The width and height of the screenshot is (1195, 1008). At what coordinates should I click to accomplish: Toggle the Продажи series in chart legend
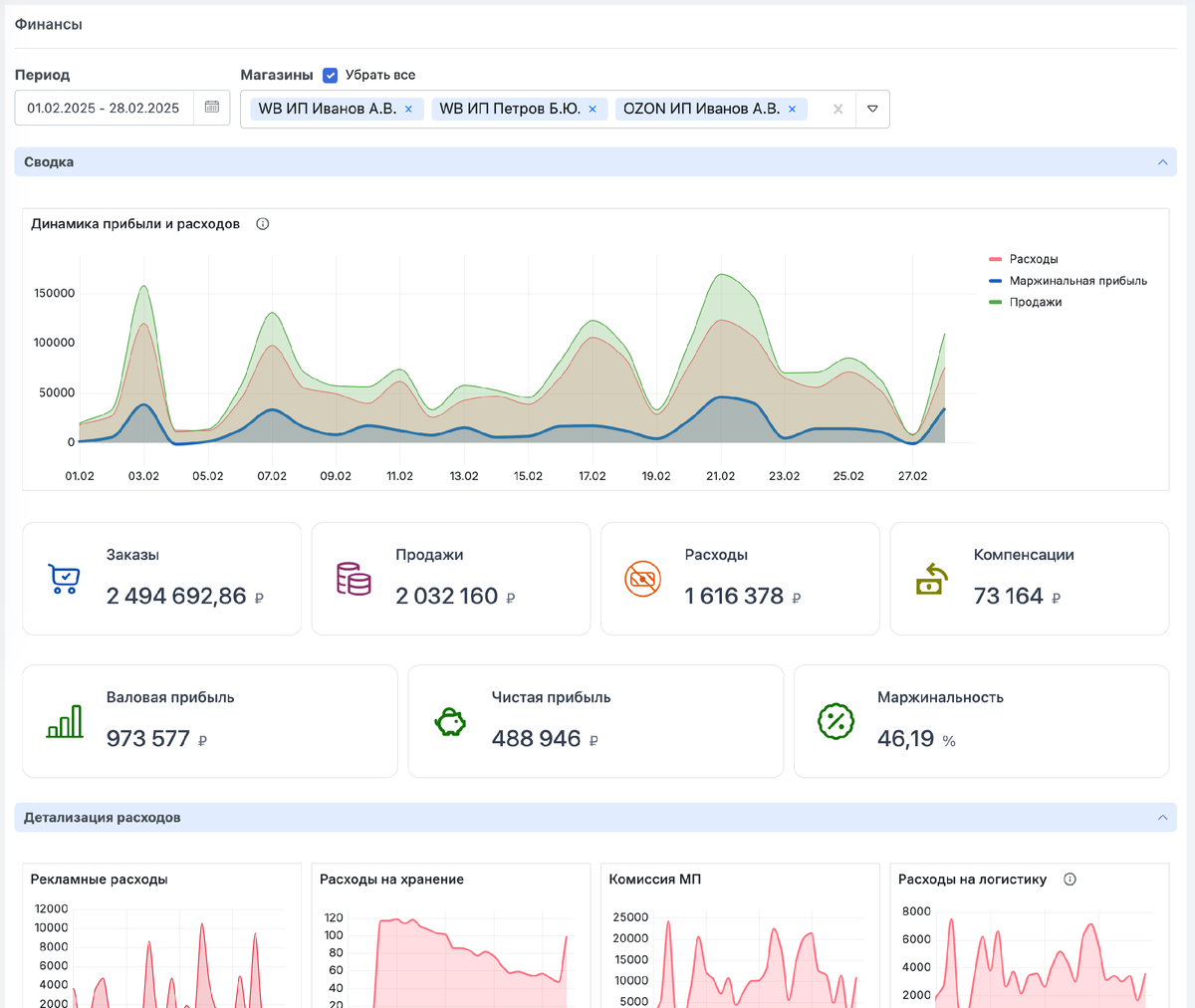[x=1025, y=302]
